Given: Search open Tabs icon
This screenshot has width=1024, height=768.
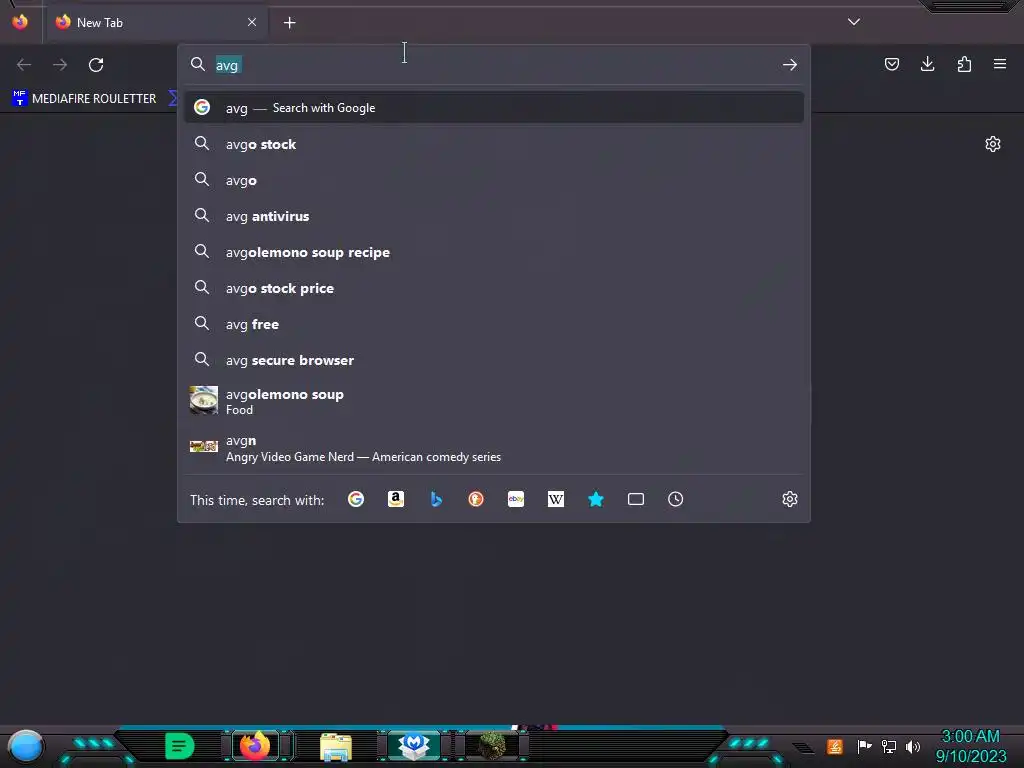Looking at the screenshot, I should (635, 500).
